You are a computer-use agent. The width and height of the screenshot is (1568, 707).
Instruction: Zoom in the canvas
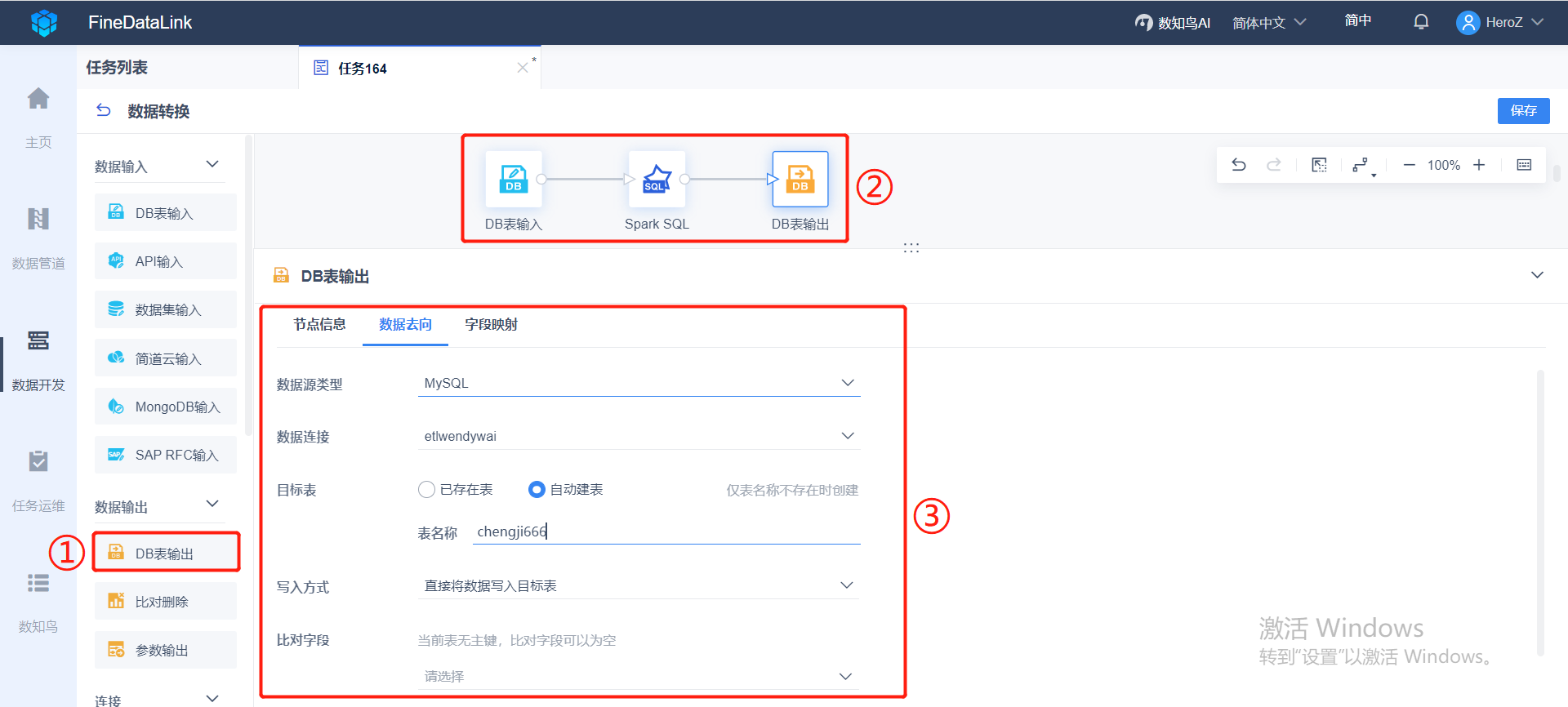[1479, 165]
